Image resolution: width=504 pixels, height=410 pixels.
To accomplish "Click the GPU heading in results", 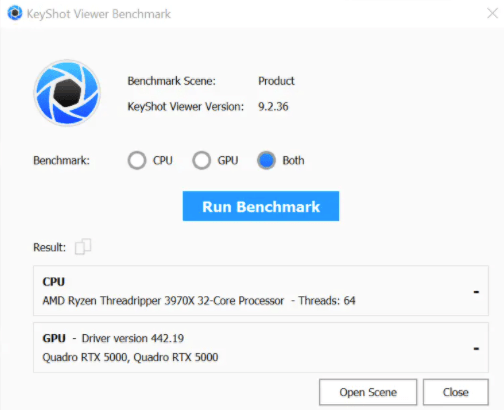I will pos(54,338).
